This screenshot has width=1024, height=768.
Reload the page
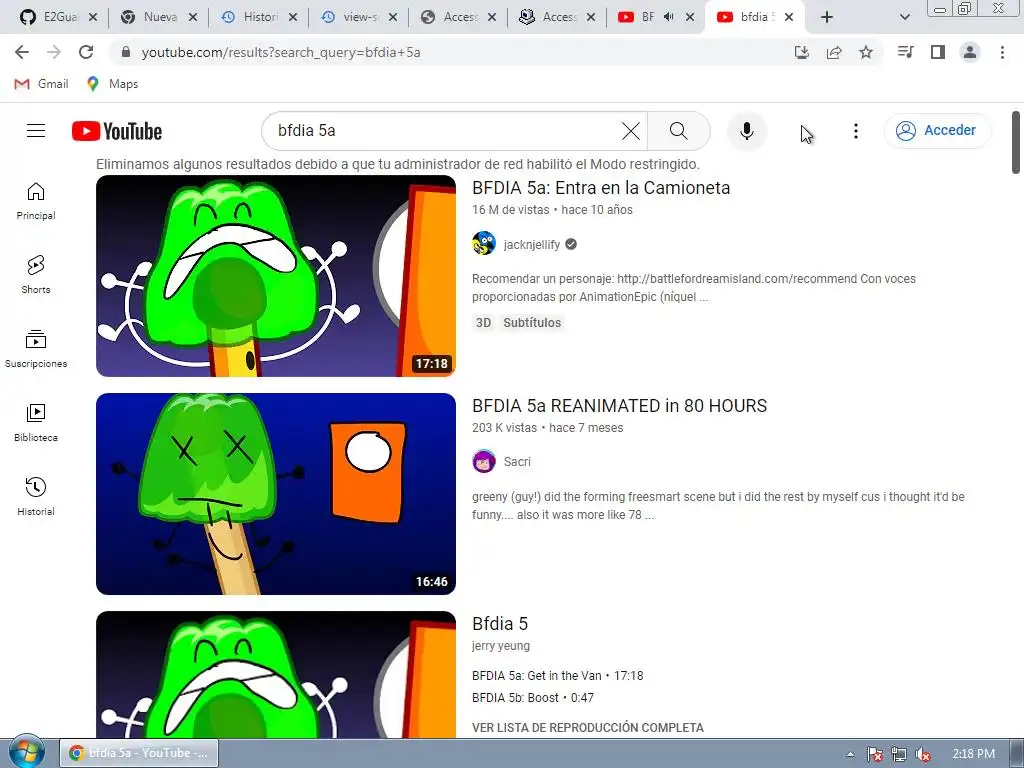pyautogui.click(x=86, y=52)
